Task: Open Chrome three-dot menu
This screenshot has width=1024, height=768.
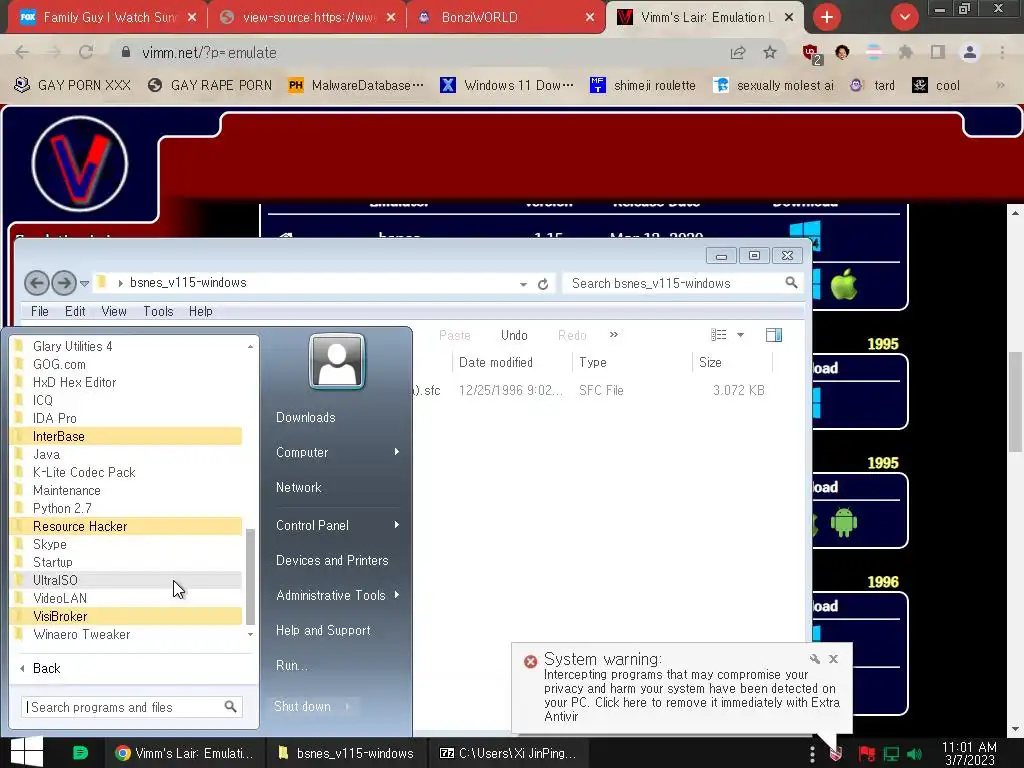Action: tap(1002, 52)
